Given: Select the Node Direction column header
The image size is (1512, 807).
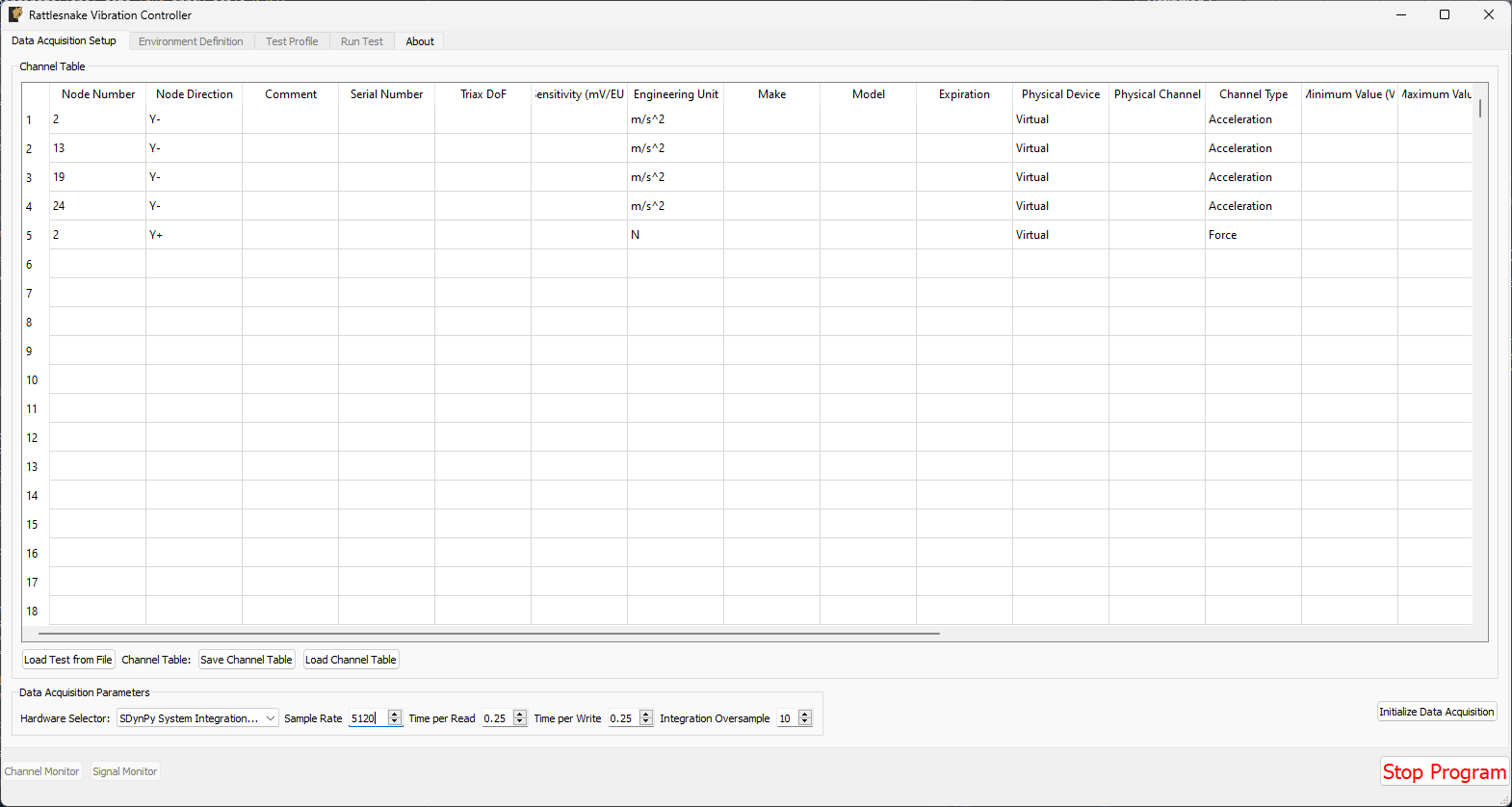Looking at the screenshot, I should 195,94.
